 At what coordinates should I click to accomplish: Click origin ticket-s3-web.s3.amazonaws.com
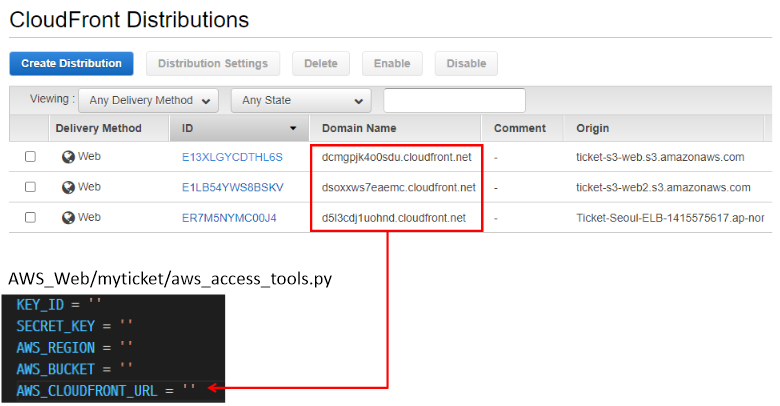660,157
